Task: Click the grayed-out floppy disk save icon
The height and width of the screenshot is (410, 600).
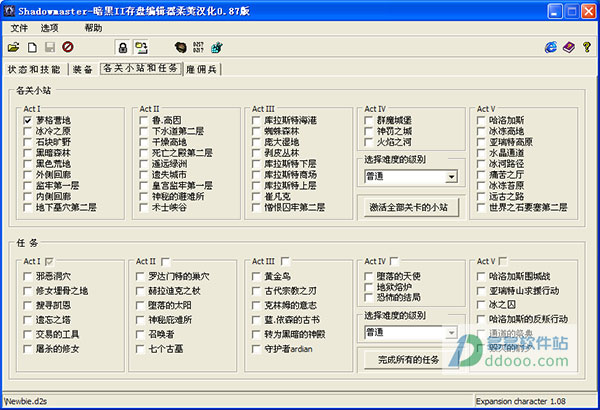Action: tap(50, 47)
